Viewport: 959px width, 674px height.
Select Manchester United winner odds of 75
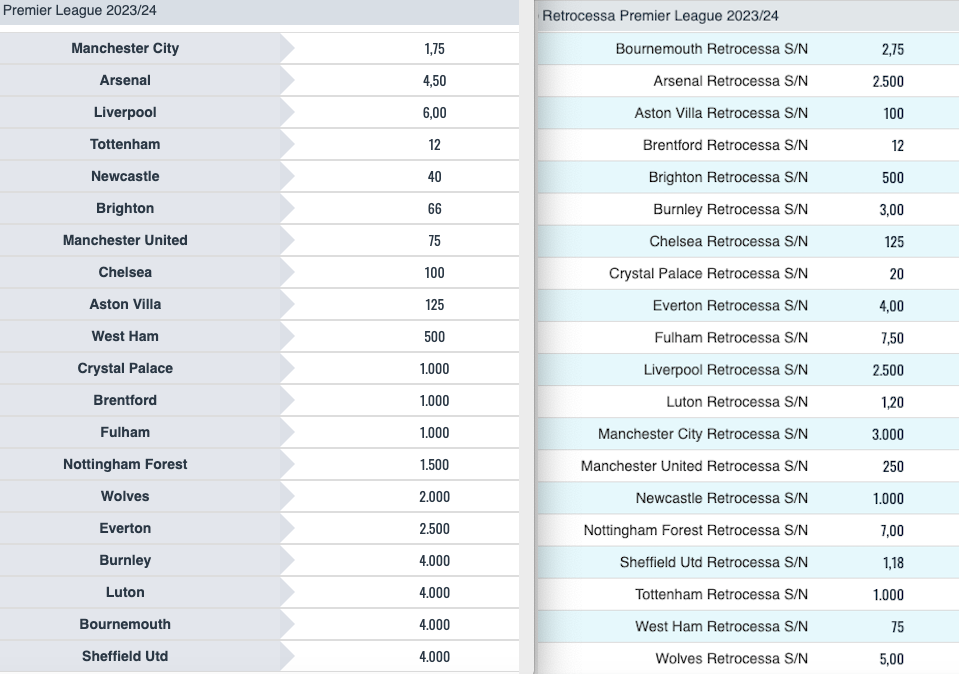click(434, 241)
